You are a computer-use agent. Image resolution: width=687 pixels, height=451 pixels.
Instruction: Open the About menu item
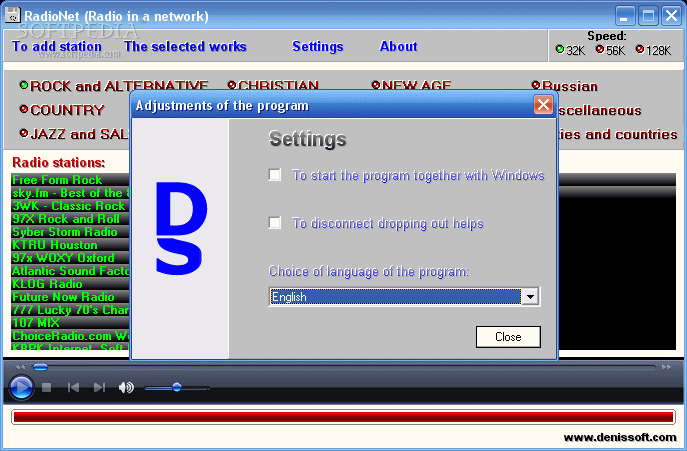pyautogui.click(x=398, y=46)
